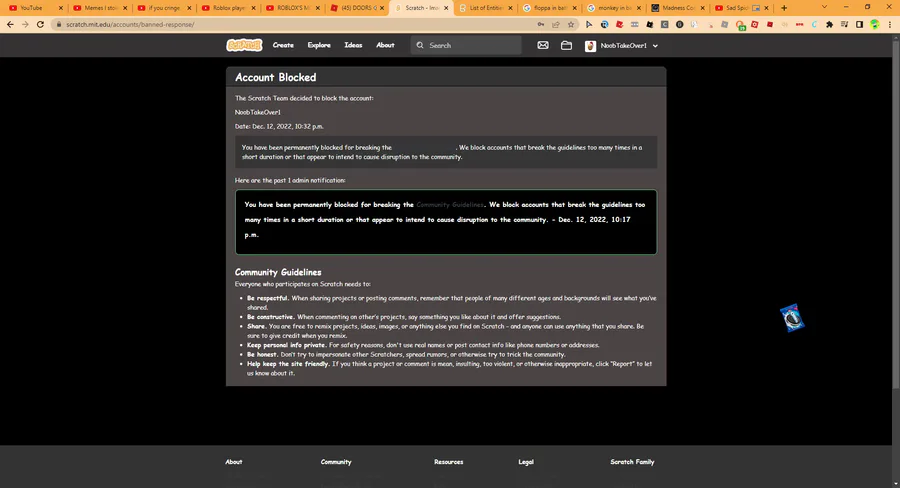Open the media controls playlist icon
Image resolution: width=900 pixels, height=488 pixels.
pos(844,25)
